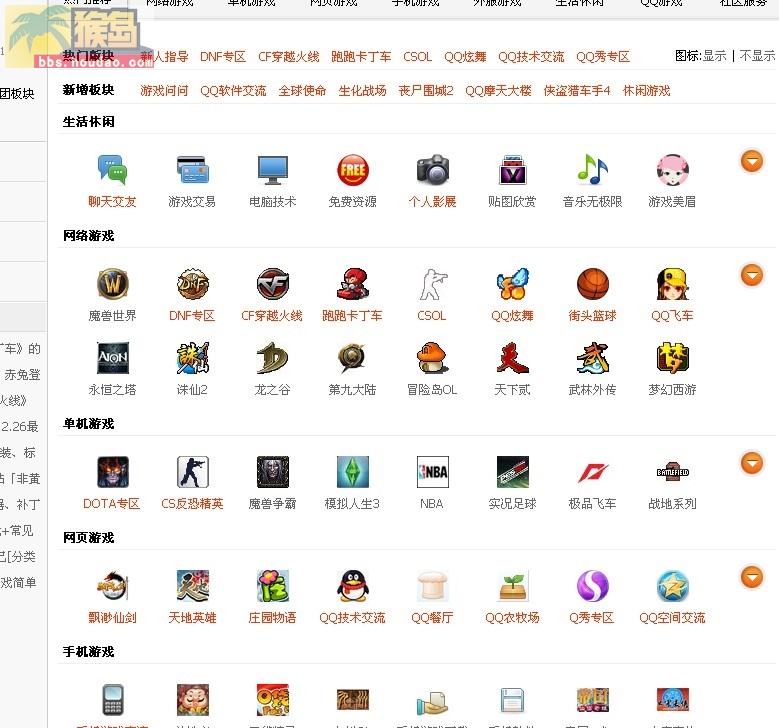Click the QQ炫舞 icon
The width and height of the screenshot is (779, 728).
click(x=513, y=284)
